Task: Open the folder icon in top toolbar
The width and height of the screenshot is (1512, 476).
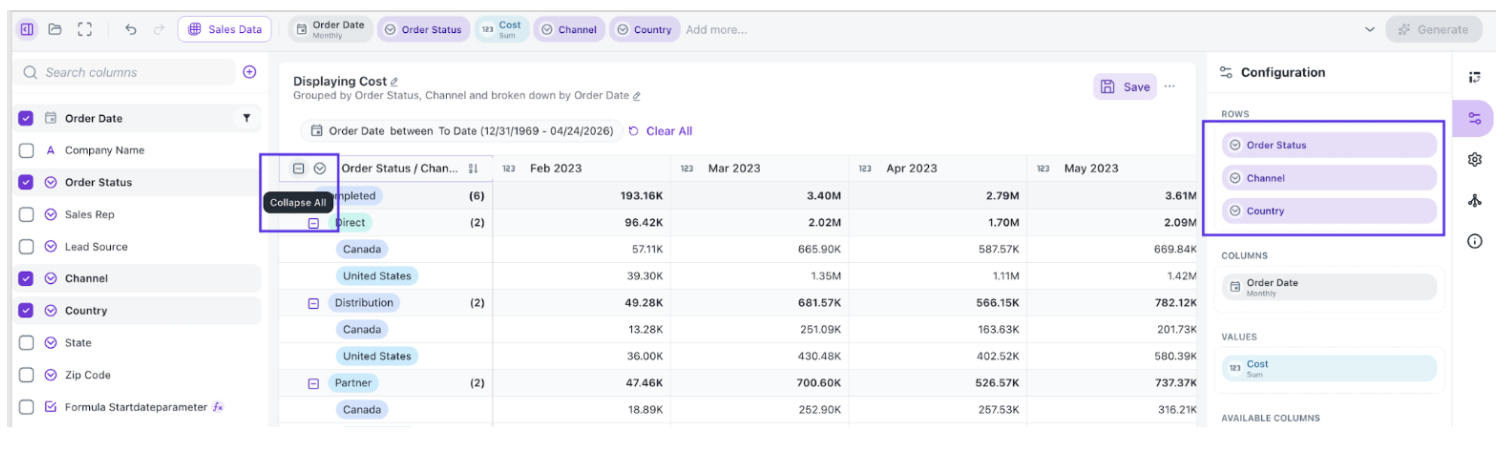Action: point(55,30)
